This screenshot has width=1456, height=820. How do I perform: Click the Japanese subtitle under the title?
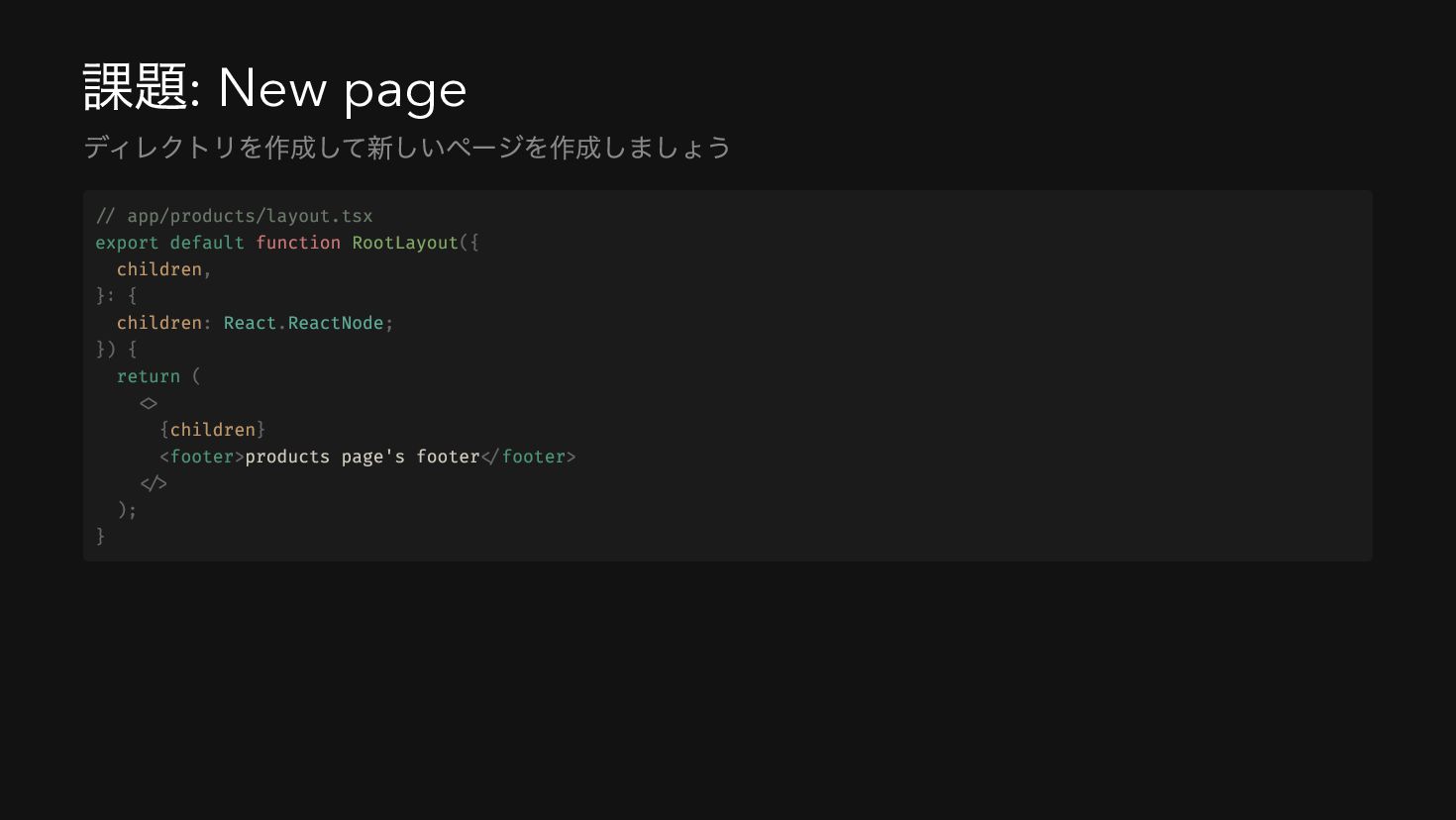pyautogui.click(x=407, y=148)
